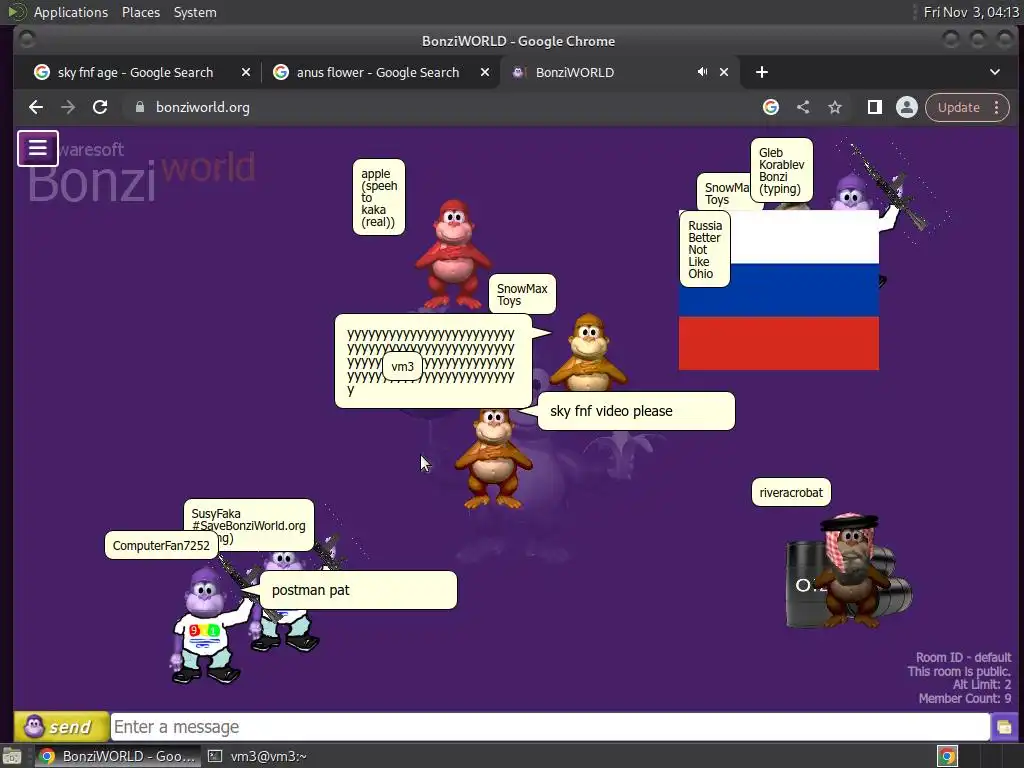The width and height of the screenshot is (1024, 768).
Task: View site info via the lock icon
Action: (139, 107)
